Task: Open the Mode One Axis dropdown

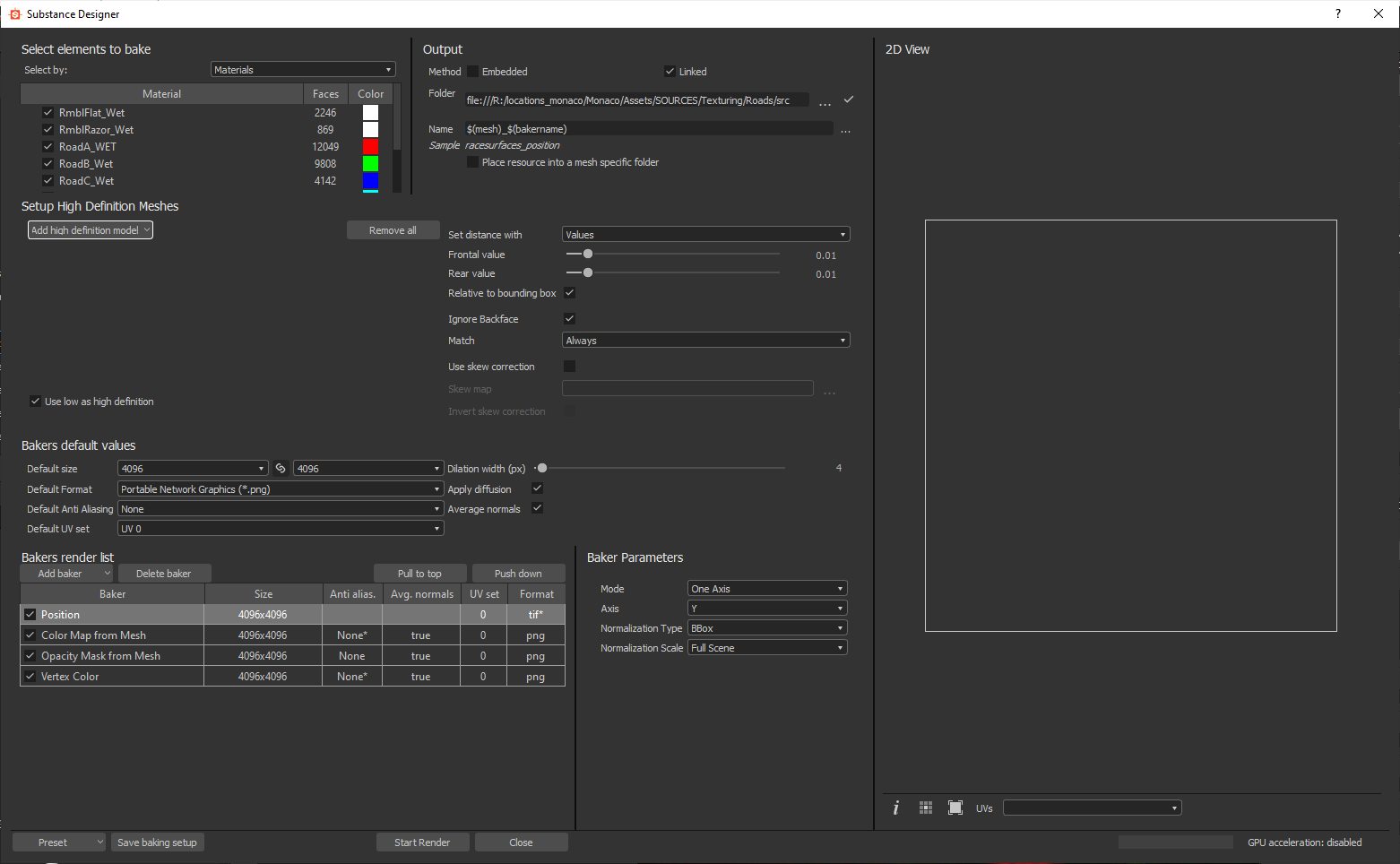Action: tap(767, 589)
